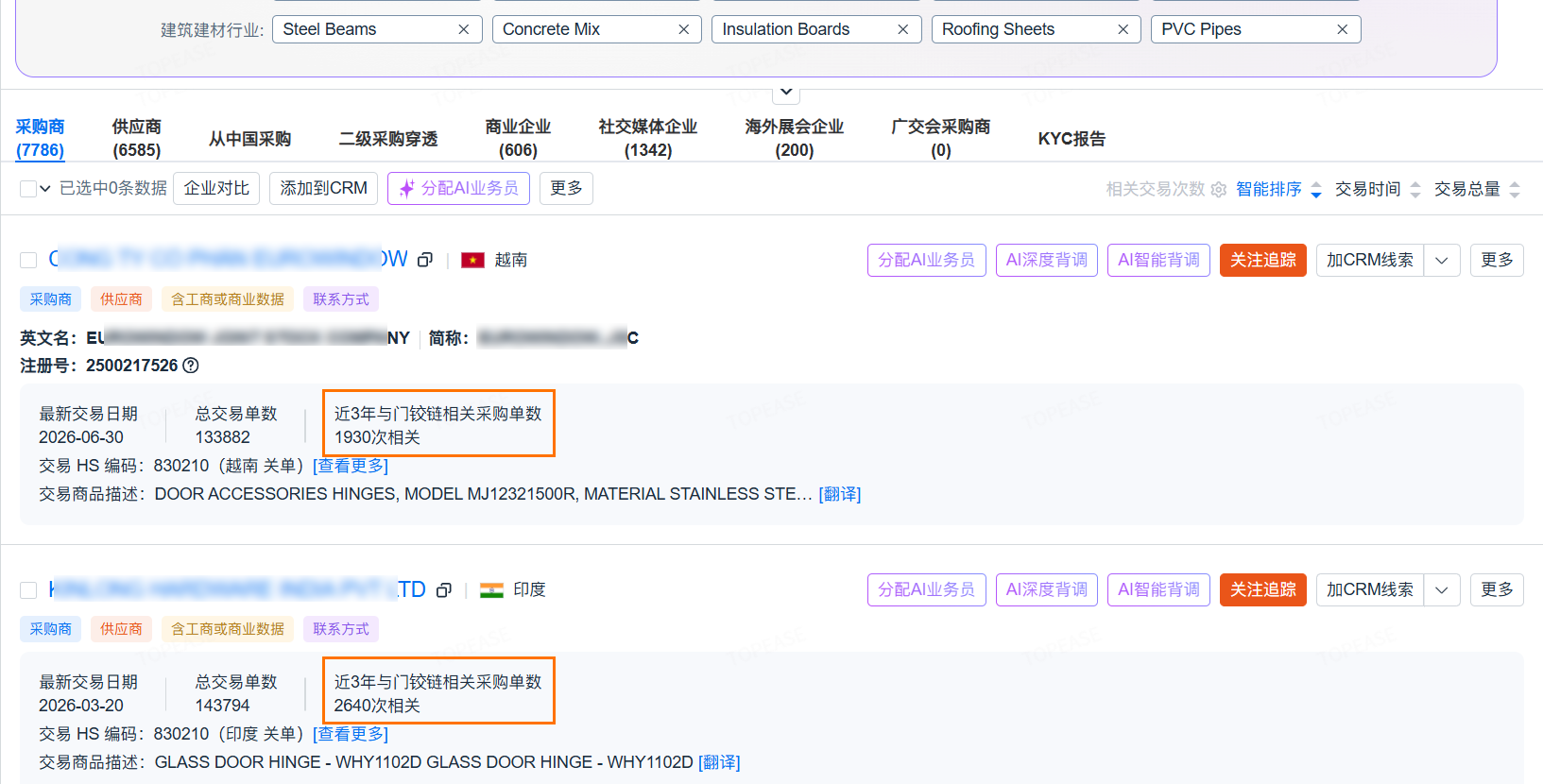Switch to the 海外展会企业 (200) tab

[x=795, y=138]
